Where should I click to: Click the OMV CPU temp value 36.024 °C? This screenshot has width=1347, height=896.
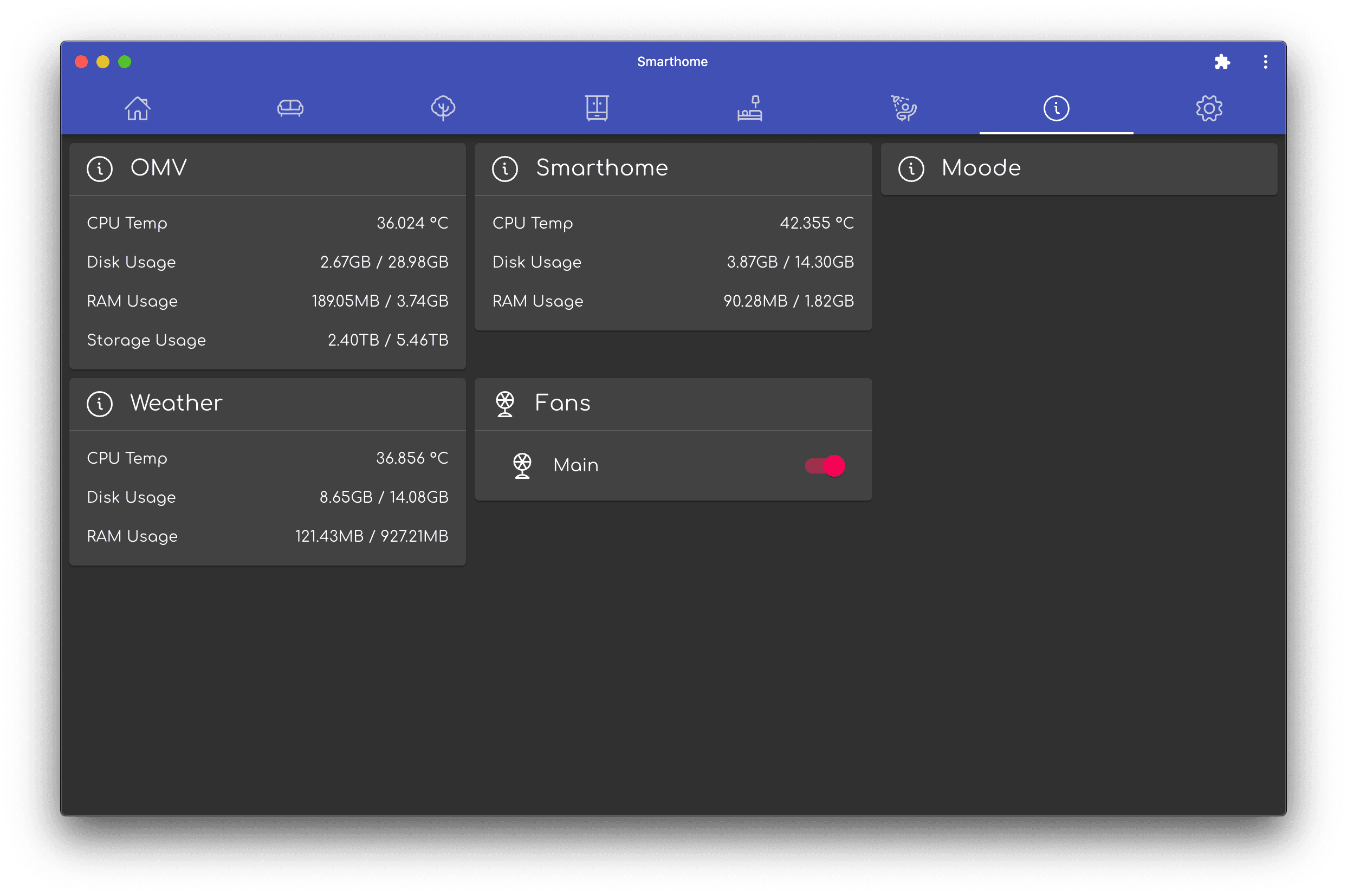coord(412,223)
